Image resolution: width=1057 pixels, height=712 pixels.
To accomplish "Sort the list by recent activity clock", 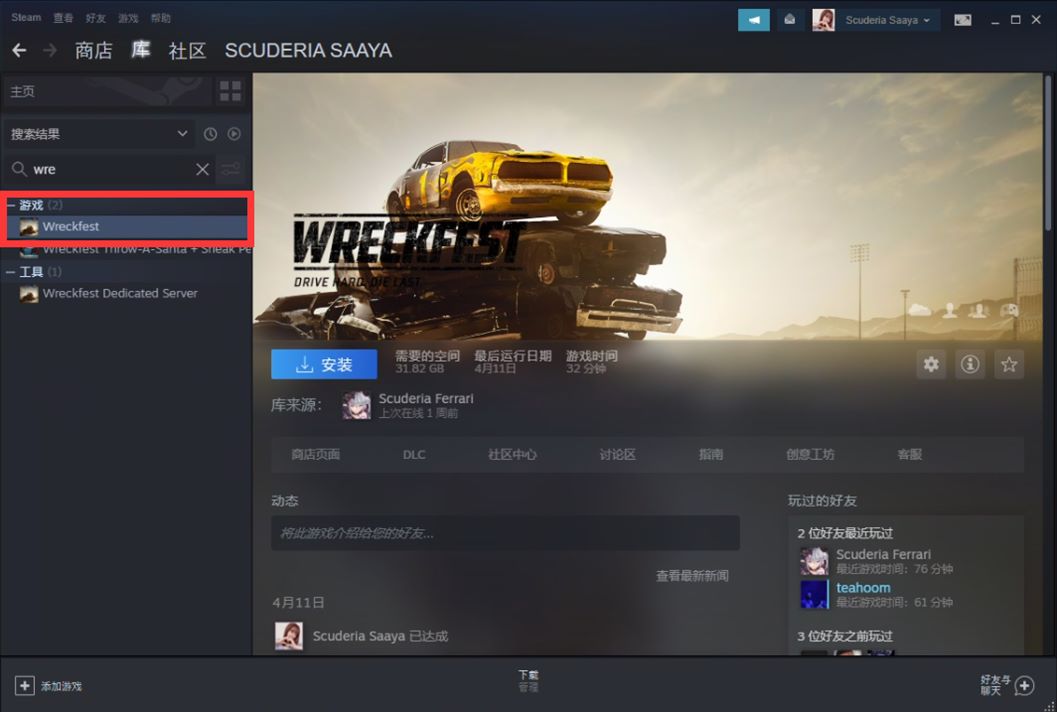I will pyautogui.click(x=210, y=134).
